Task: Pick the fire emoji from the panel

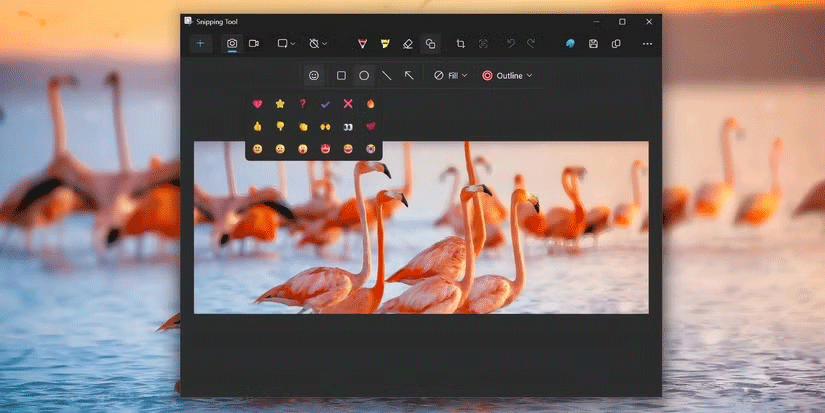Action: (x=371, y=103)
